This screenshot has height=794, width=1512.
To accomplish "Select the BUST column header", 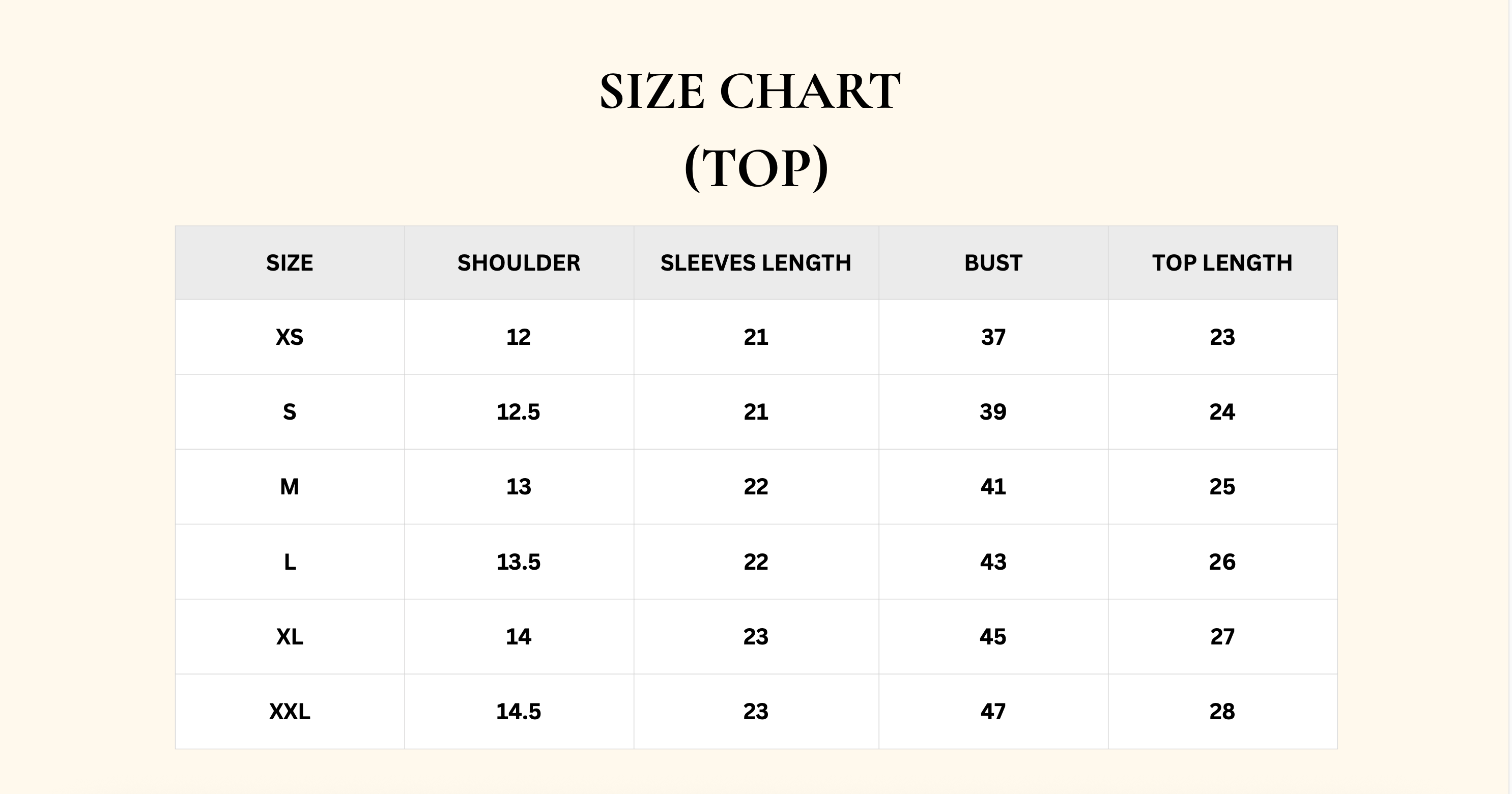I will click(993, 263).
